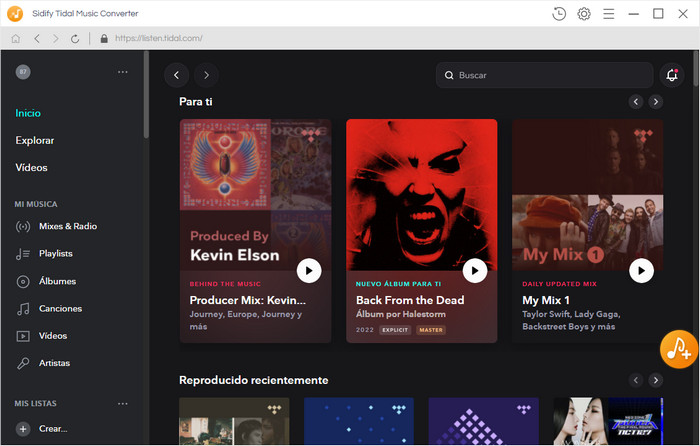Open two-women cover recently played thumbnail

[608, 421]
